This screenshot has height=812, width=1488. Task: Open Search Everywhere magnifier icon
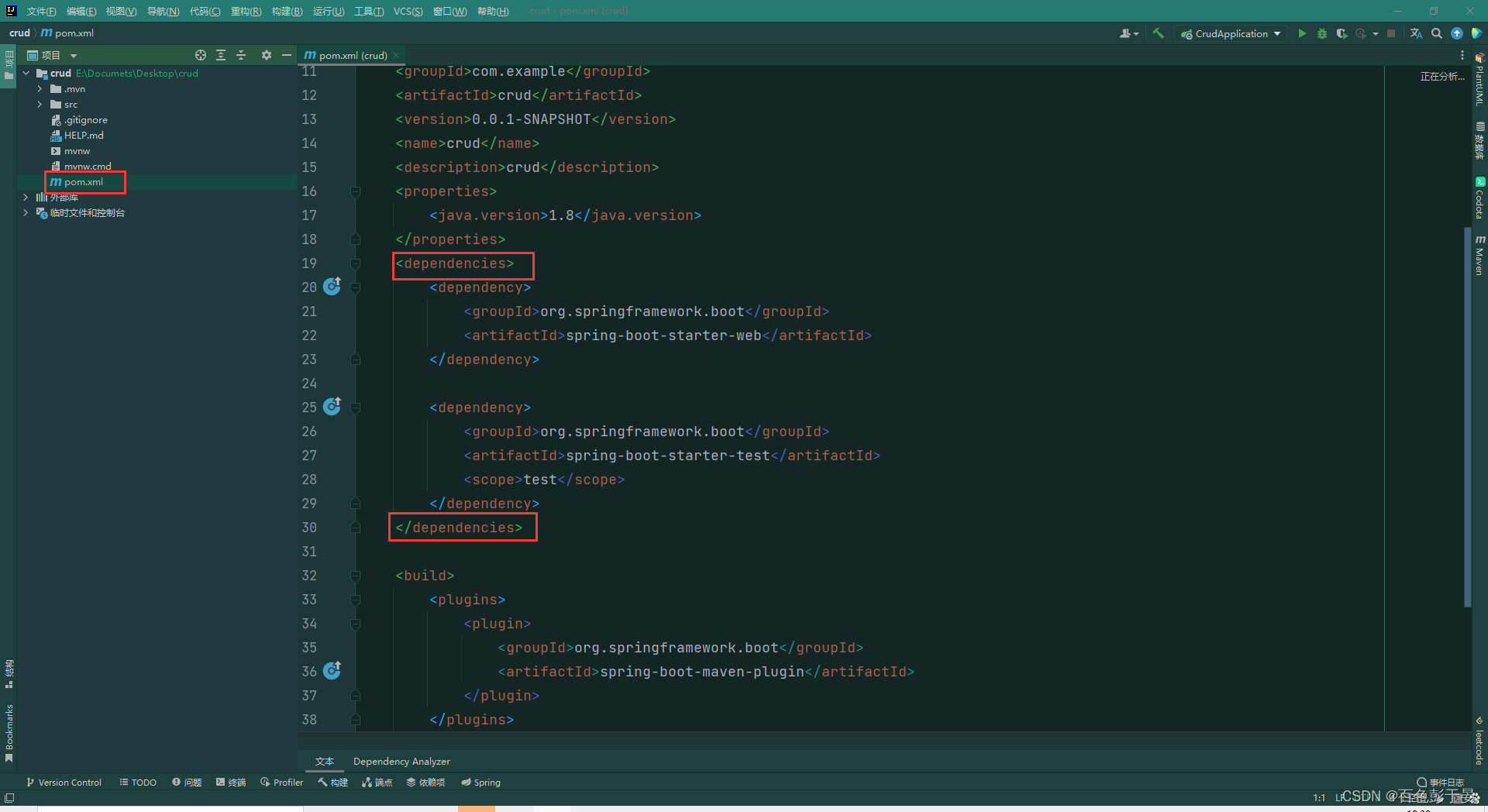1437,33
